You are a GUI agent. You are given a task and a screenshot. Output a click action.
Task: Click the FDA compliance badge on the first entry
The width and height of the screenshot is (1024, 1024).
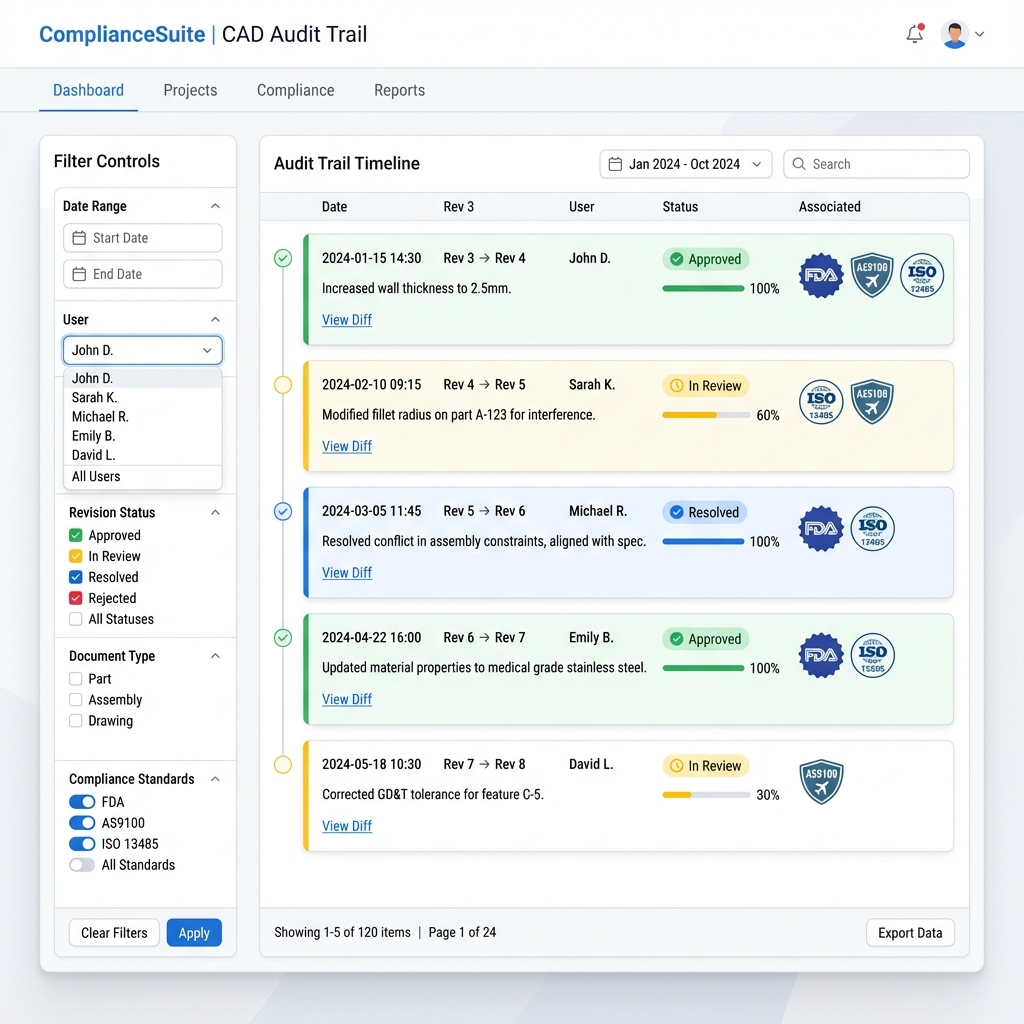(820, 275)
